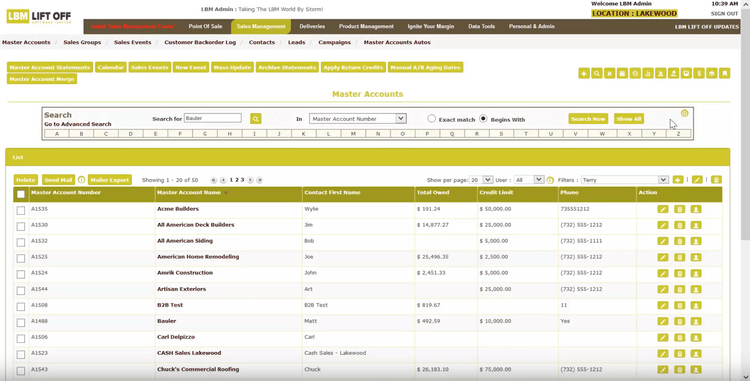Click the Master Account Merge button
Screen dimensions: 750x381
[x=42, y=79]
